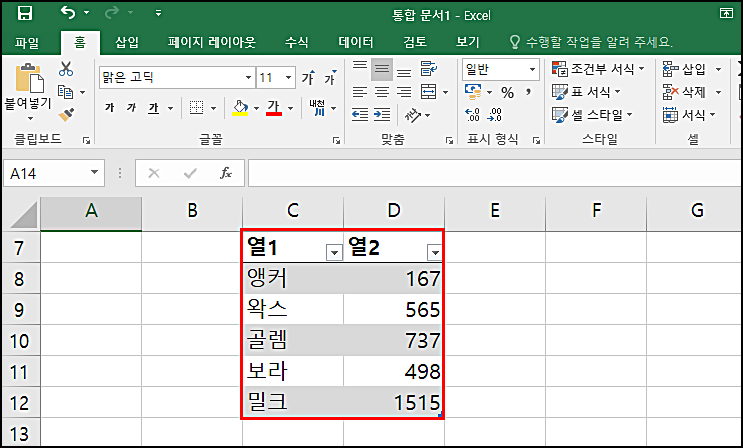
Task: Switch to the 보기 tab
Action: click(x=468, y=43)
